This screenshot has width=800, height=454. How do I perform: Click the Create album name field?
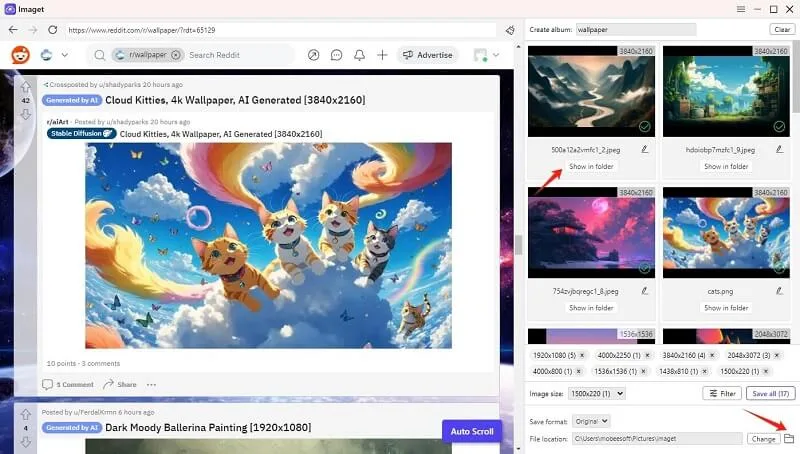tap(636, 29)
